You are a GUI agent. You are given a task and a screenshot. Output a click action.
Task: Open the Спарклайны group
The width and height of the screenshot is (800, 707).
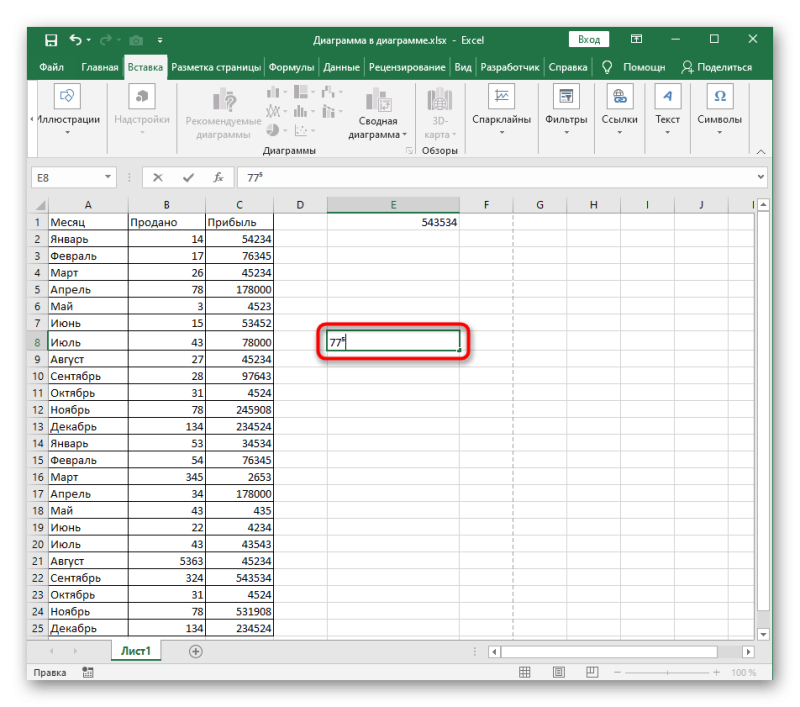(x=502, y=110)
